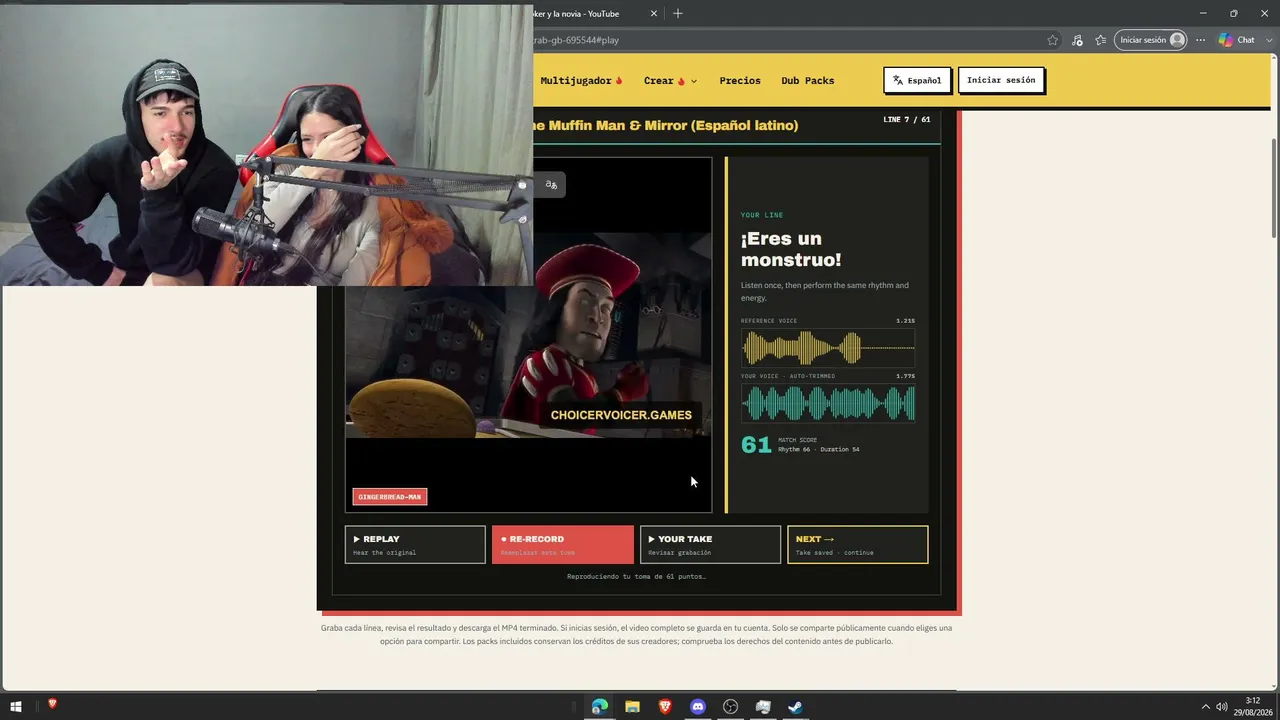Open the taskbar clock and date
The image size is (1280, 720).
tap(1253, 706)
